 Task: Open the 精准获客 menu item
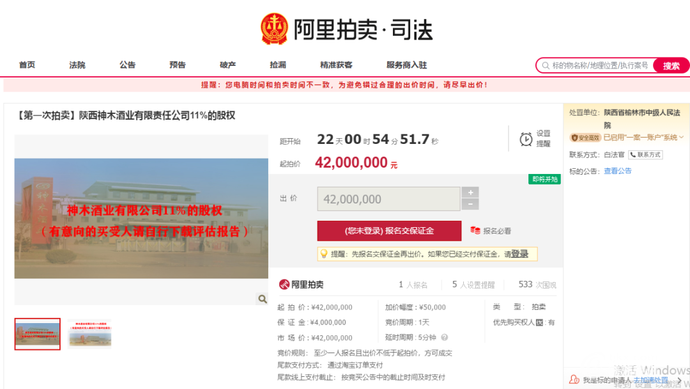tap(336, 65)
